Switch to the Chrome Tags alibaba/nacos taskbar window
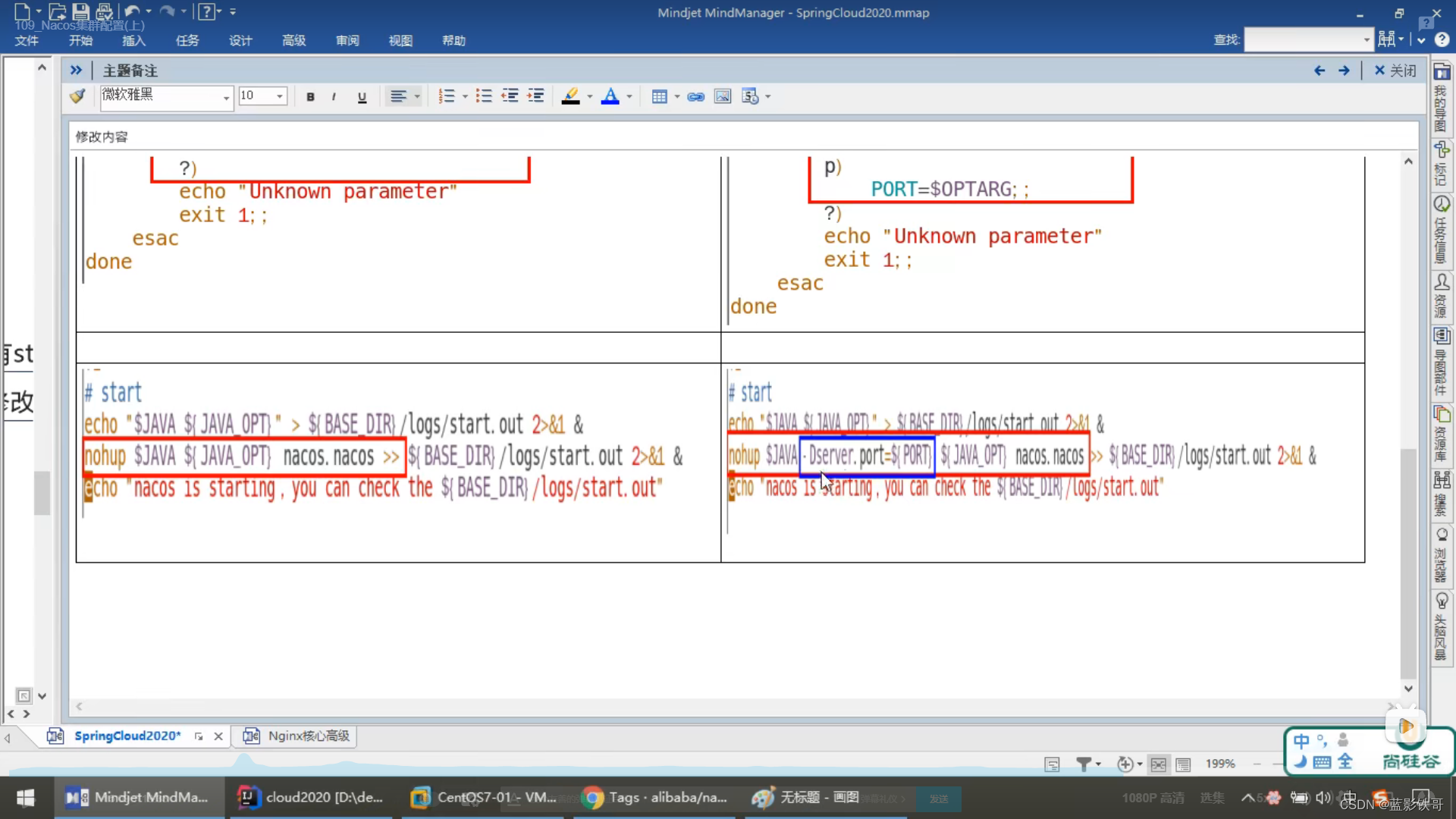The image size is (1456, 819). coord(655,798)
